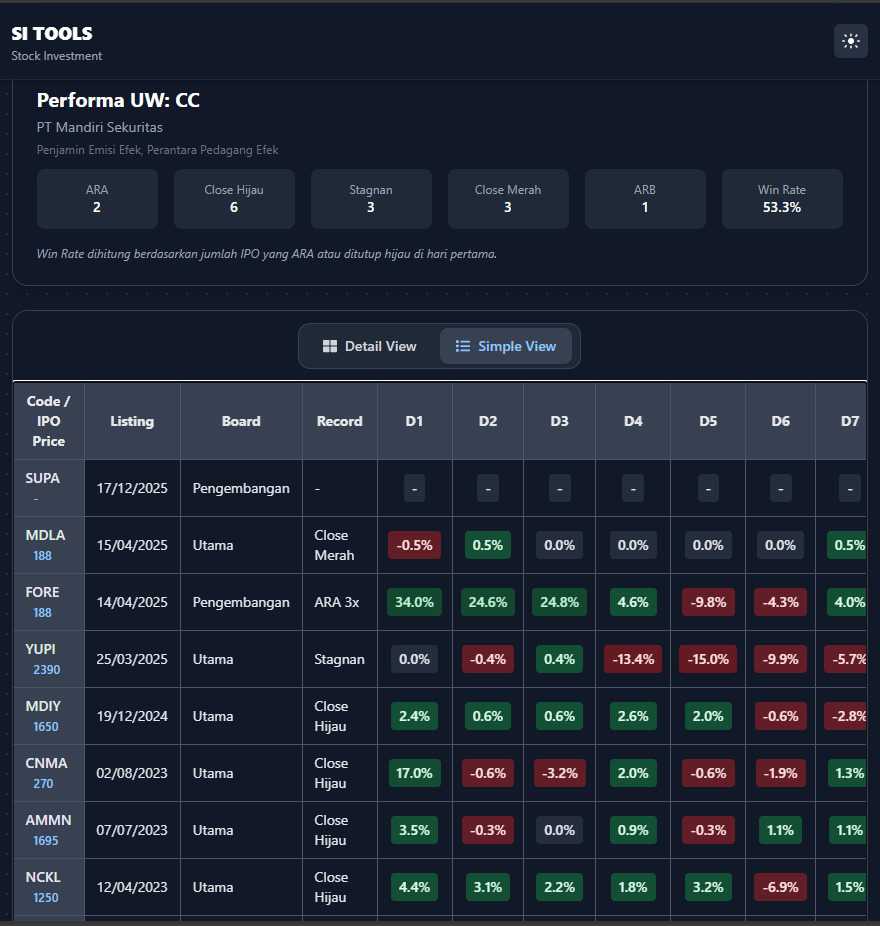Image resolution: width=880 pixels, height=926 pixels.
Task: Toggle the light/dark theme sun icon
Action: 850,41
